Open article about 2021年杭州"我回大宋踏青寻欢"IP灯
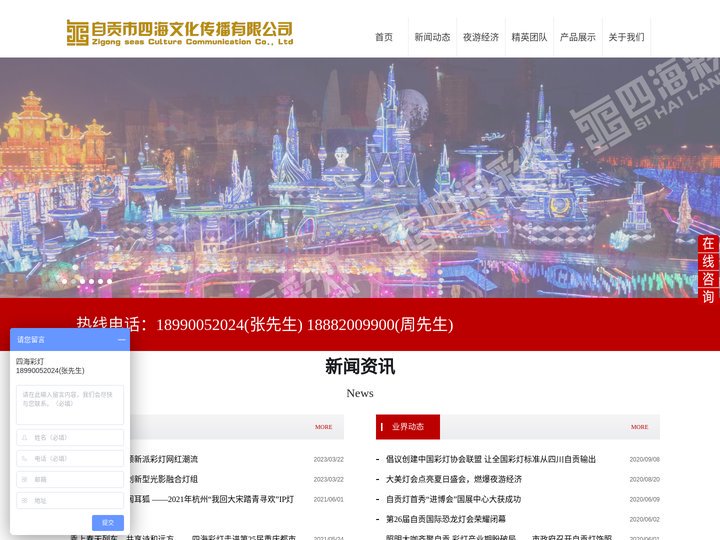Screen dimensions: 720x540 pos(212,499)
